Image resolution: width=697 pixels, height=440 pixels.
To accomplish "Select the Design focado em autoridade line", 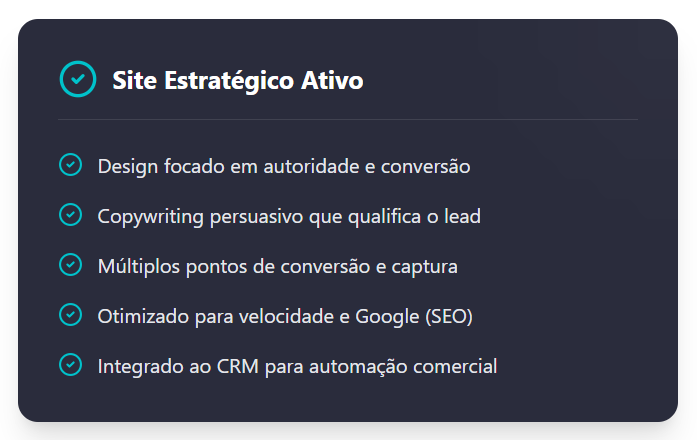I will (x=284, y=167).
